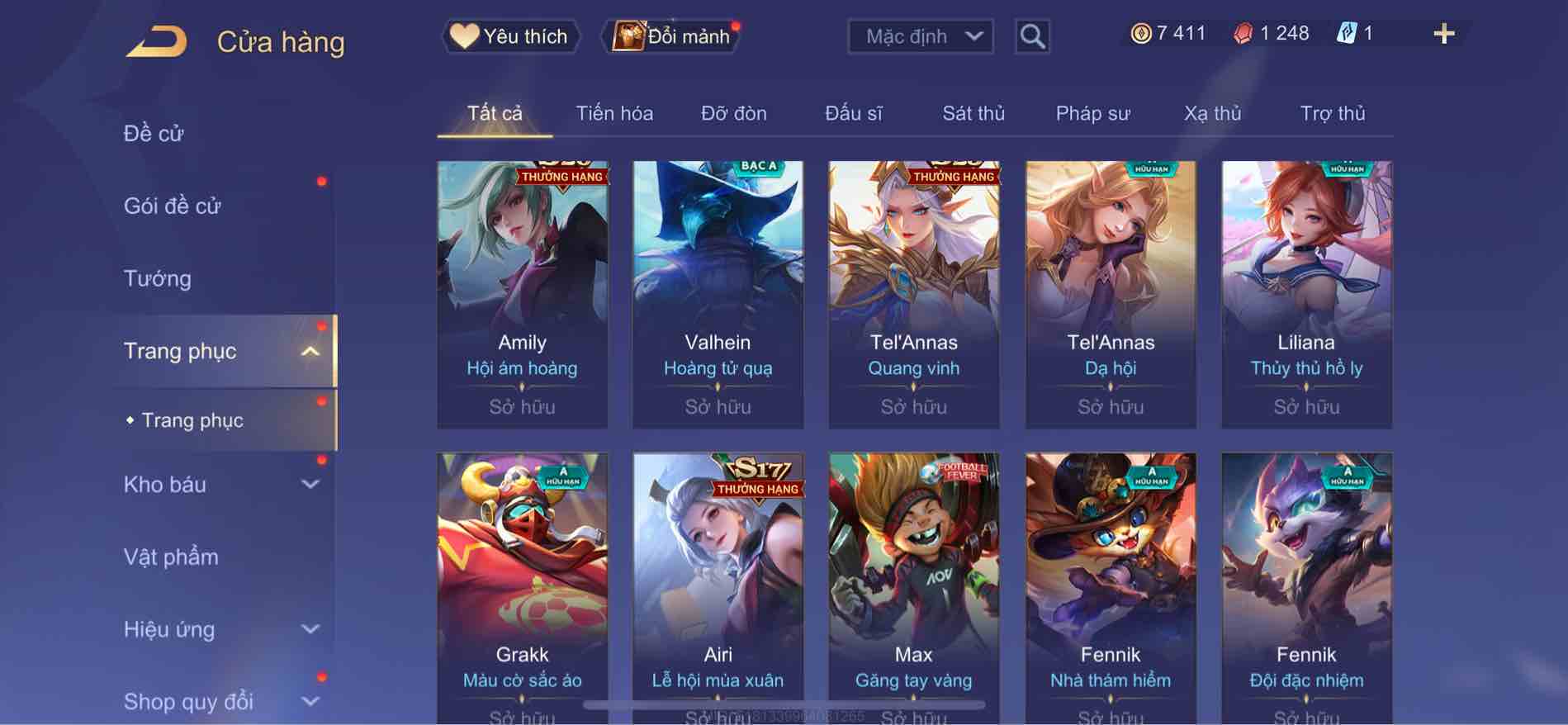Open Yêu thích favorites heart
Screen dimensions: 1568x725
point(510,36)
